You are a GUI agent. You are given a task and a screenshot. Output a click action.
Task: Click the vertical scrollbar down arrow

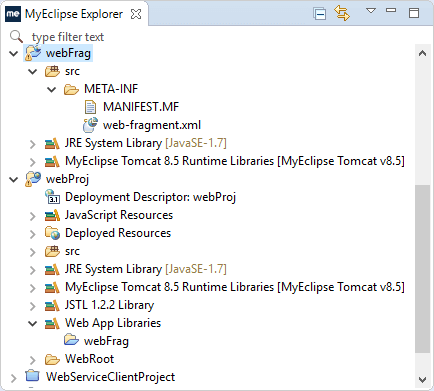click(x=422, y=379)
